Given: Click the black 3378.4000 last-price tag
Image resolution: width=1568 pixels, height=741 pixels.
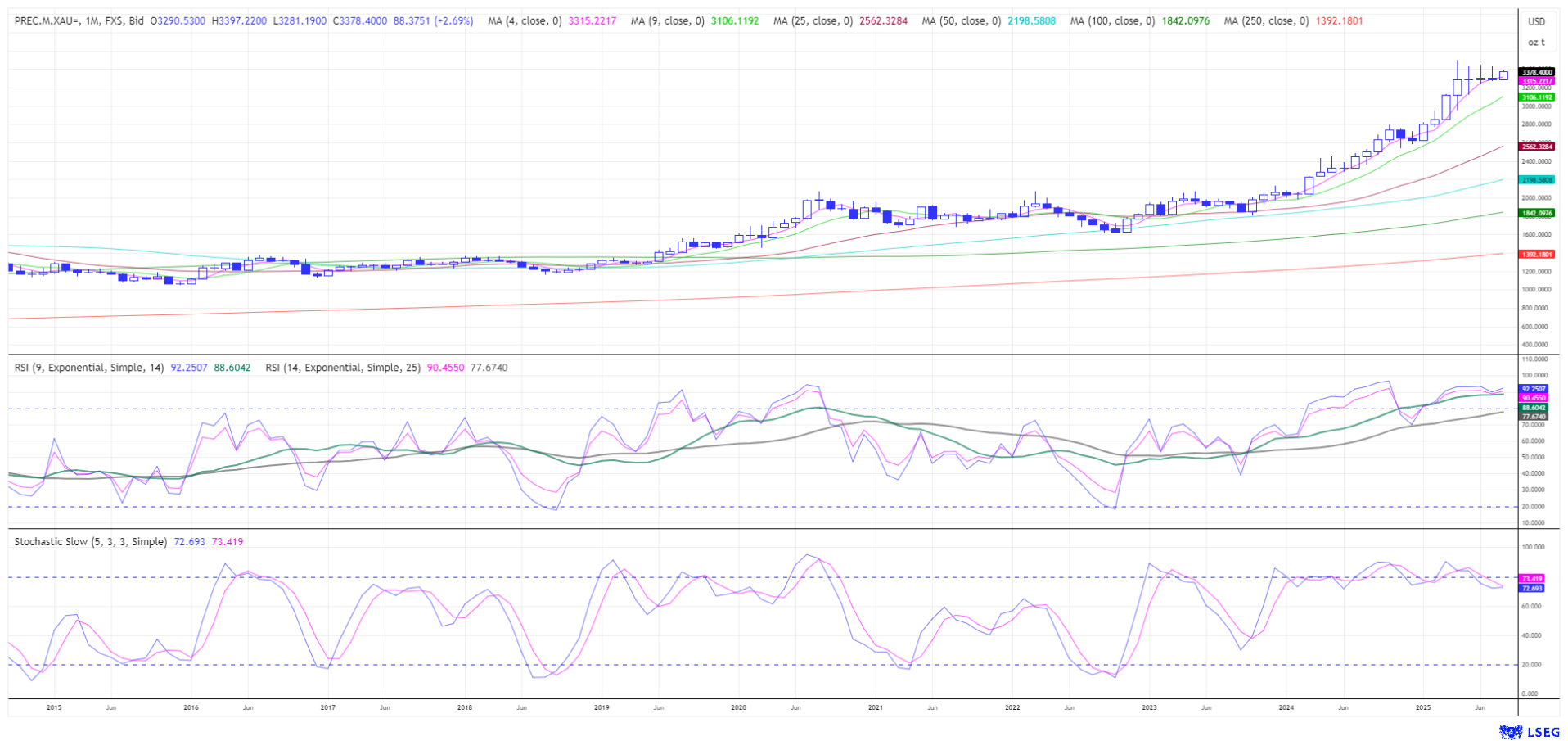Looking at the screenshot, I should tap(1536, 72).
